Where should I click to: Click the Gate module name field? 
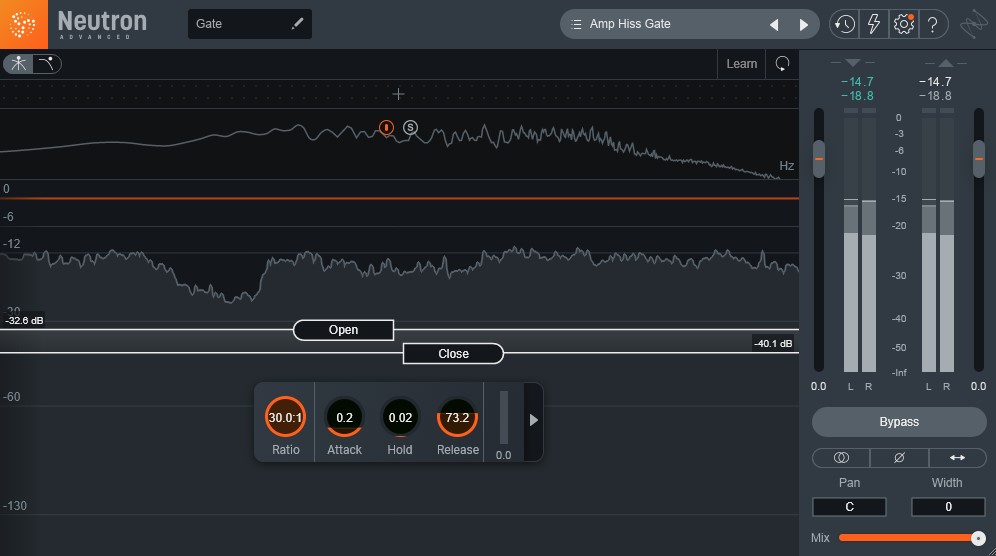[x=250, y=24]
